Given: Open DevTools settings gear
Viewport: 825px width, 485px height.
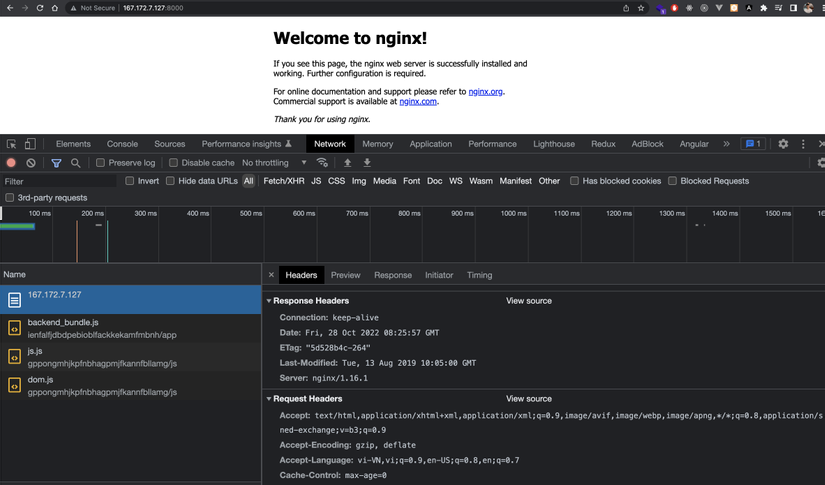Looking at the screenshot, I should pyautogui.click(x=783, y=144).
